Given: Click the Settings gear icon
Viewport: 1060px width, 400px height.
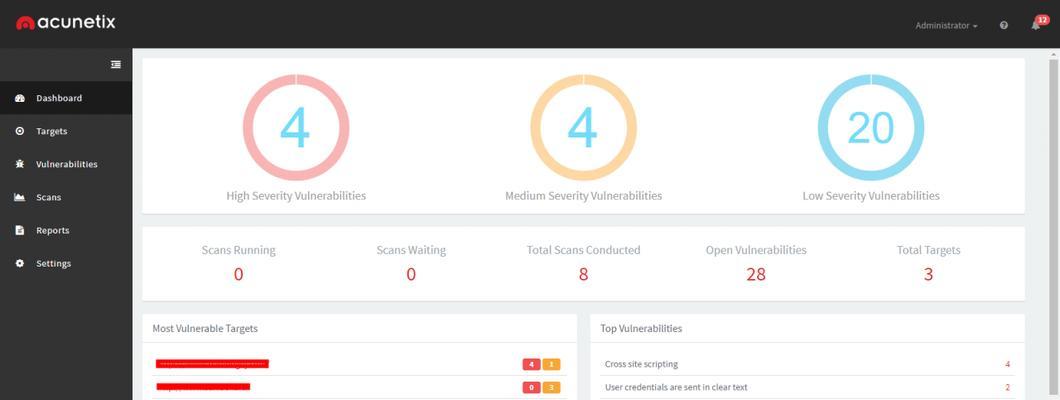Looking at the screenshot, I should point(20,264).
